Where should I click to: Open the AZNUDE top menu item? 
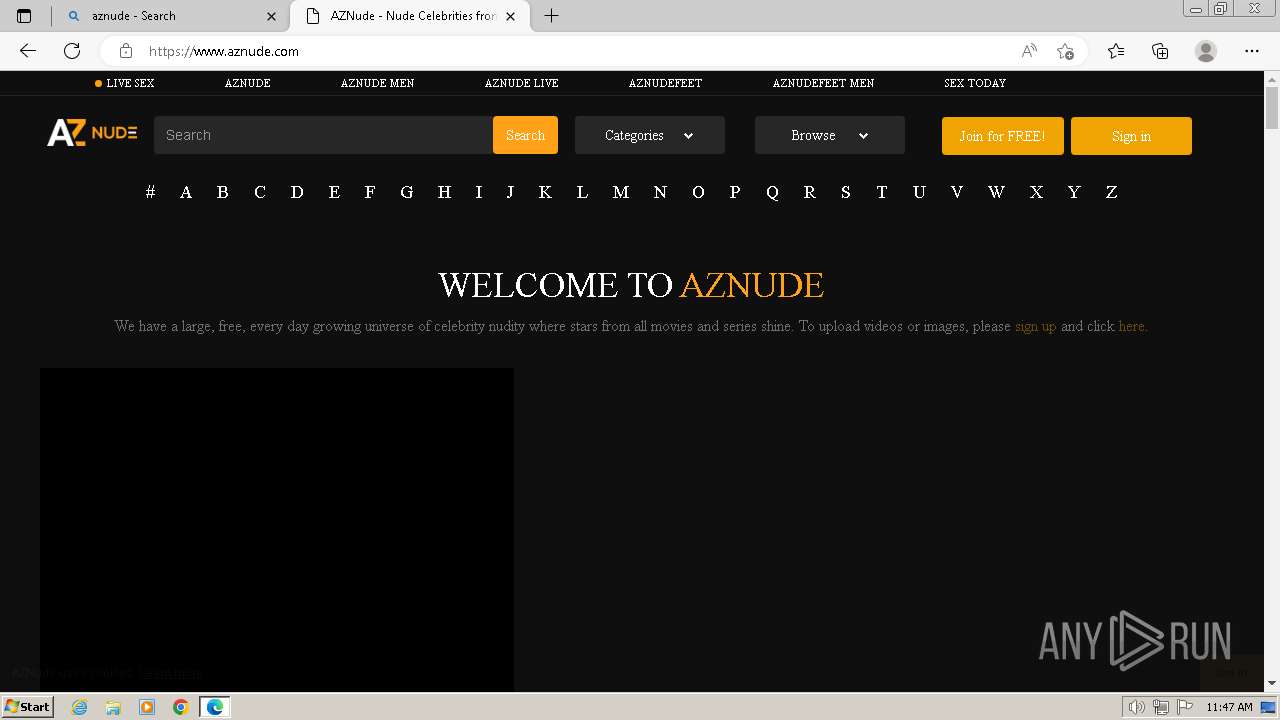pyautogui.click(x=248, y=83)
